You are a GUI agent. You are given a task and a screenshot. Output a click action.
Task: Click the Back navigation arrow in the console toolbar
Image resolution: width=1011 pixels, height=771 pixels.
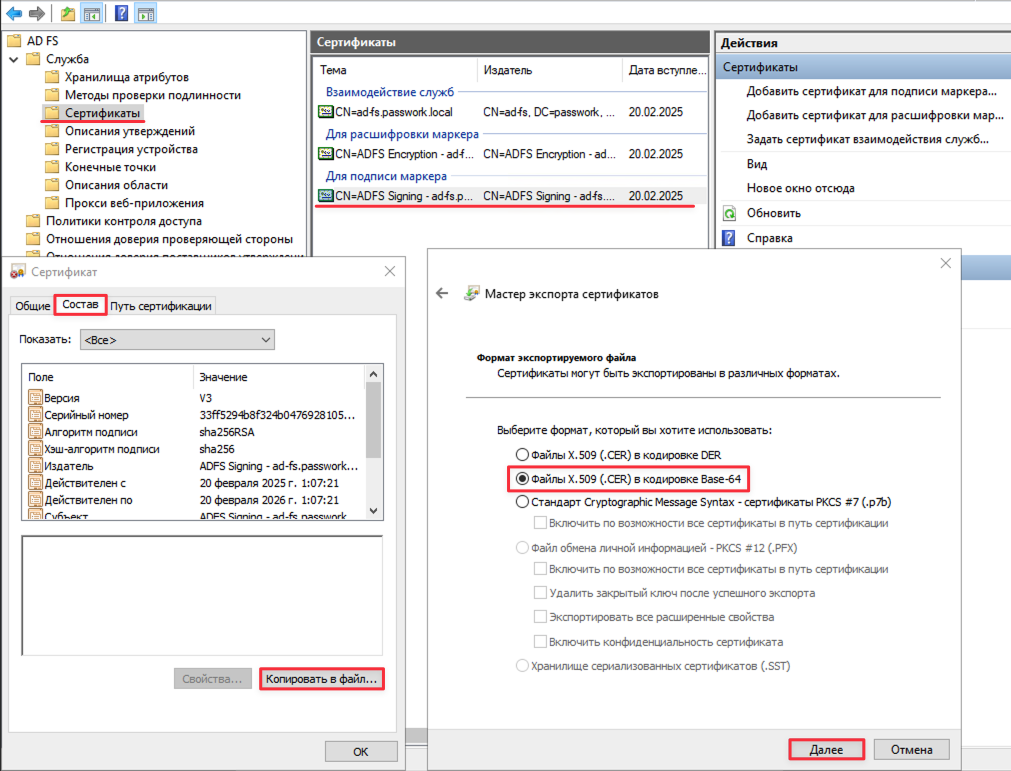point(13,13)
